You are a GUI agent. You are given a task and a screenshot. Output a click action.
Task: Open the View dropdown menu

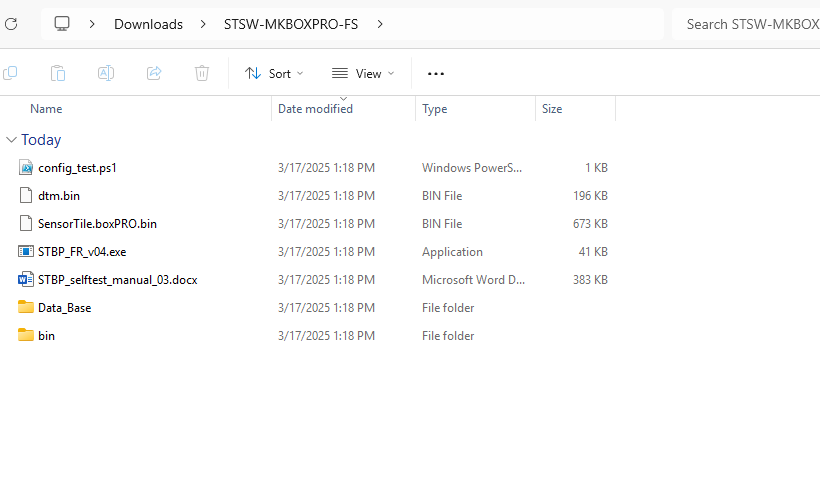363,73
